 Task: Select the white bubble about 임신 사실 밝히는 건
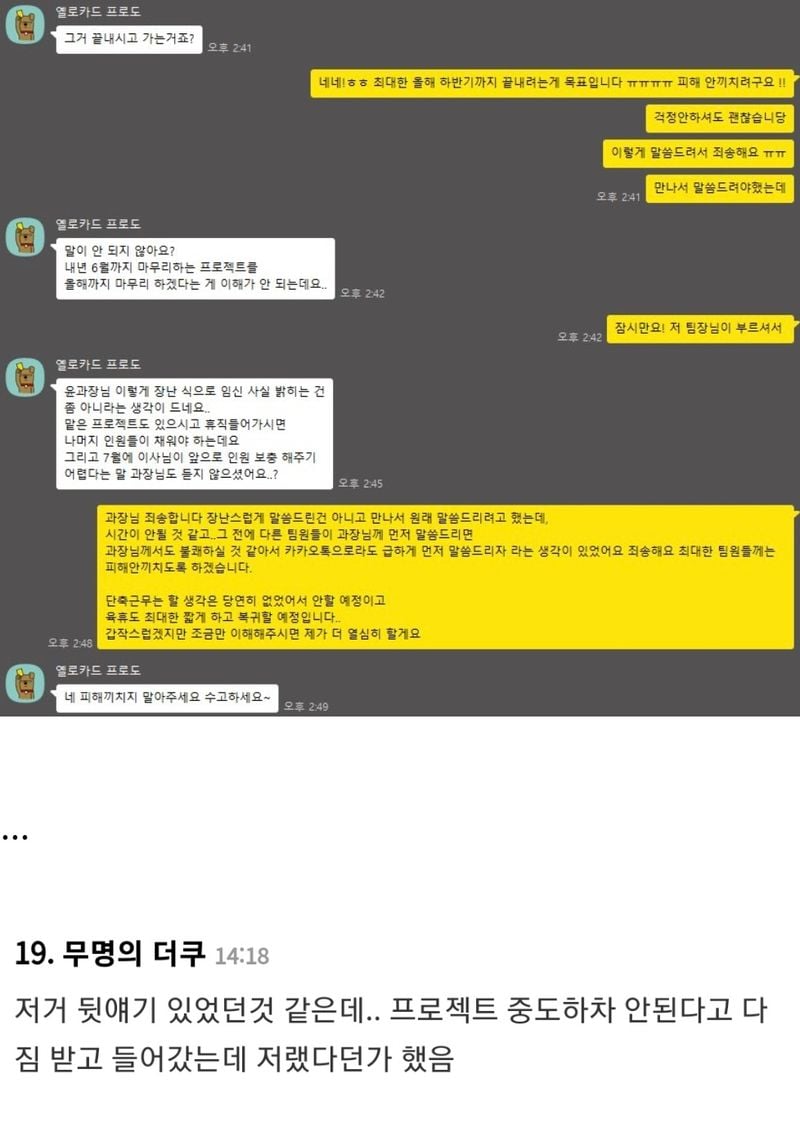194,433
